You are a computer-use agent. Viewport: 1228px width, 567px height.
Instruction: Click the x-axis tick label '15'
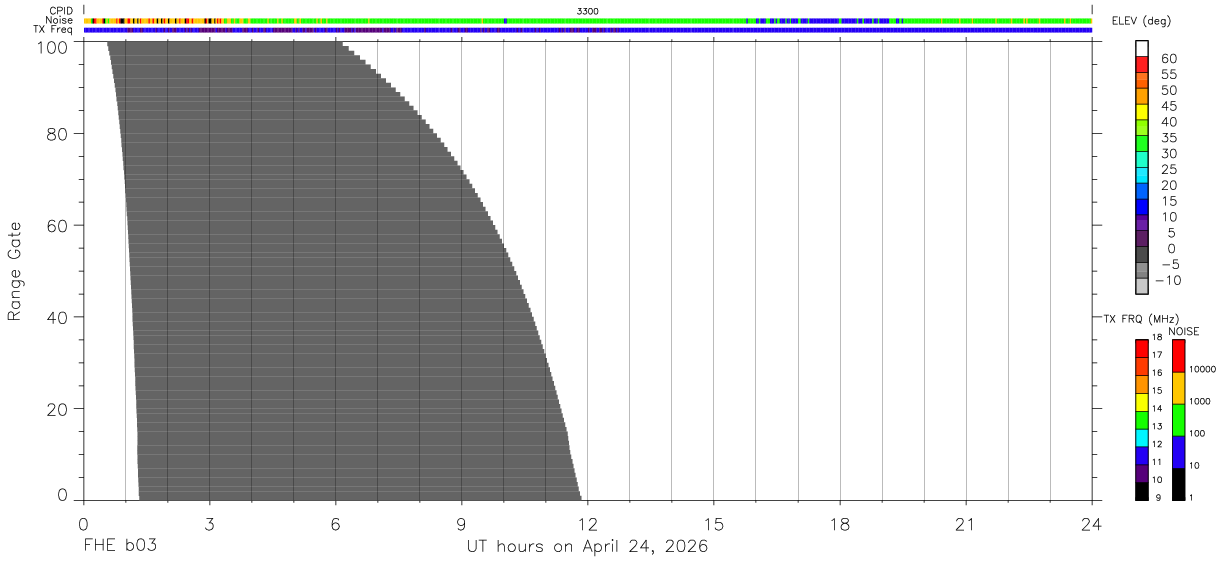click(713, 524)
